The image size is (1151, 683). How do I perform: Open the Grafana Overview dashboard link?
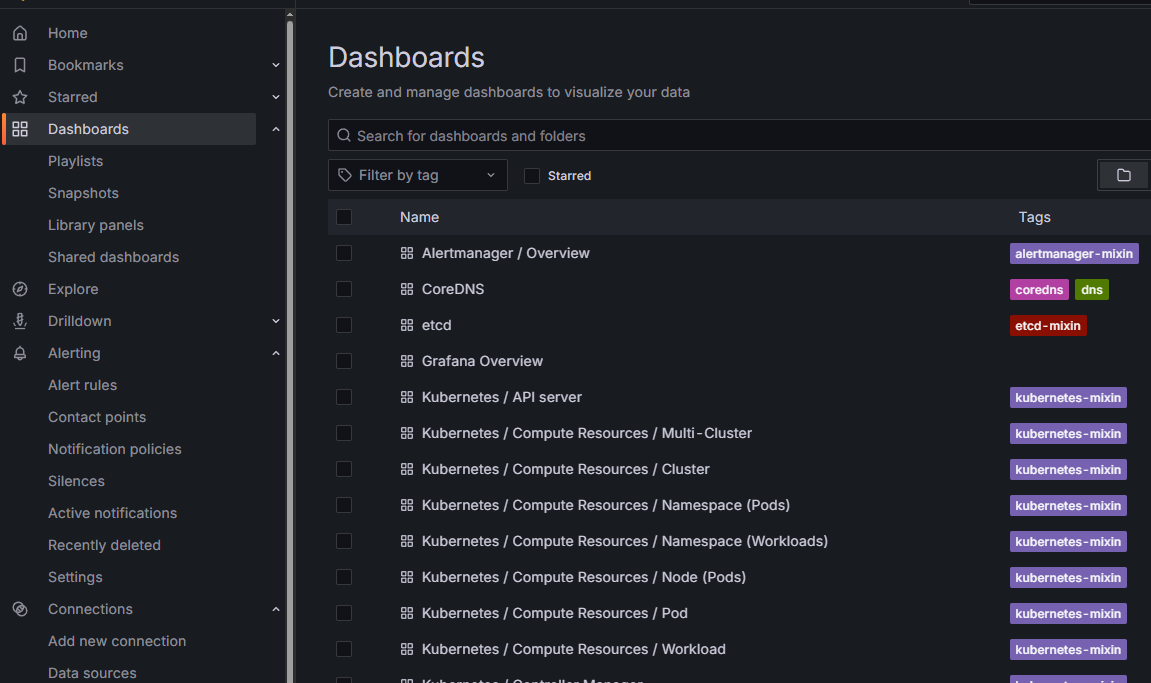coord(482,361)
